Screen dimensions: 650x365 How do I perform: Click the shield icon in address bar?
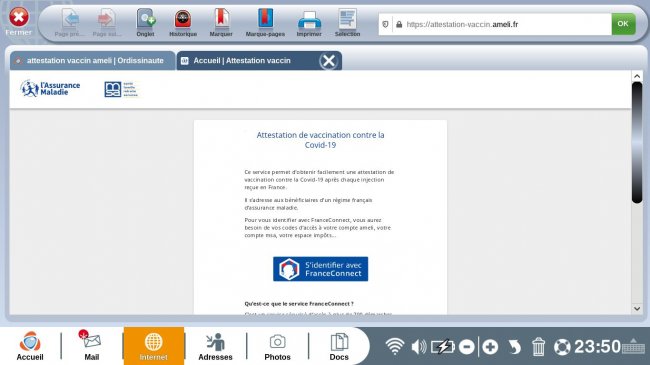(x=385, y=24)
